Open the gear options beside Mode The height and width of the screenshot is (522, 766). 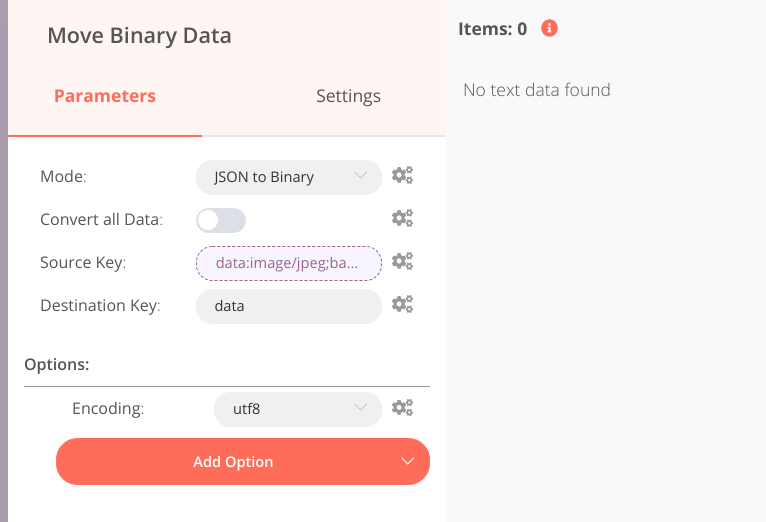coord(402,175)
